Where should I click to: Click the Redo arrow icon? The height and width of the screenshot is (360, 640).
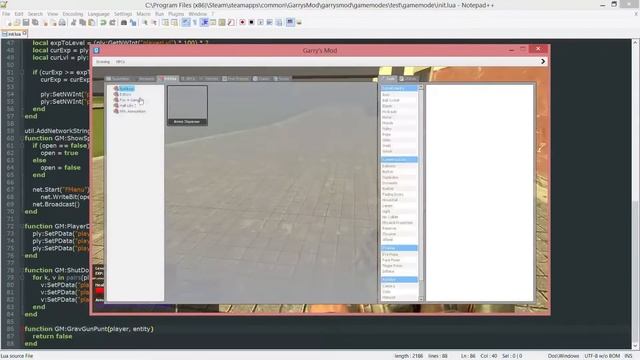(x=112, y=22)
